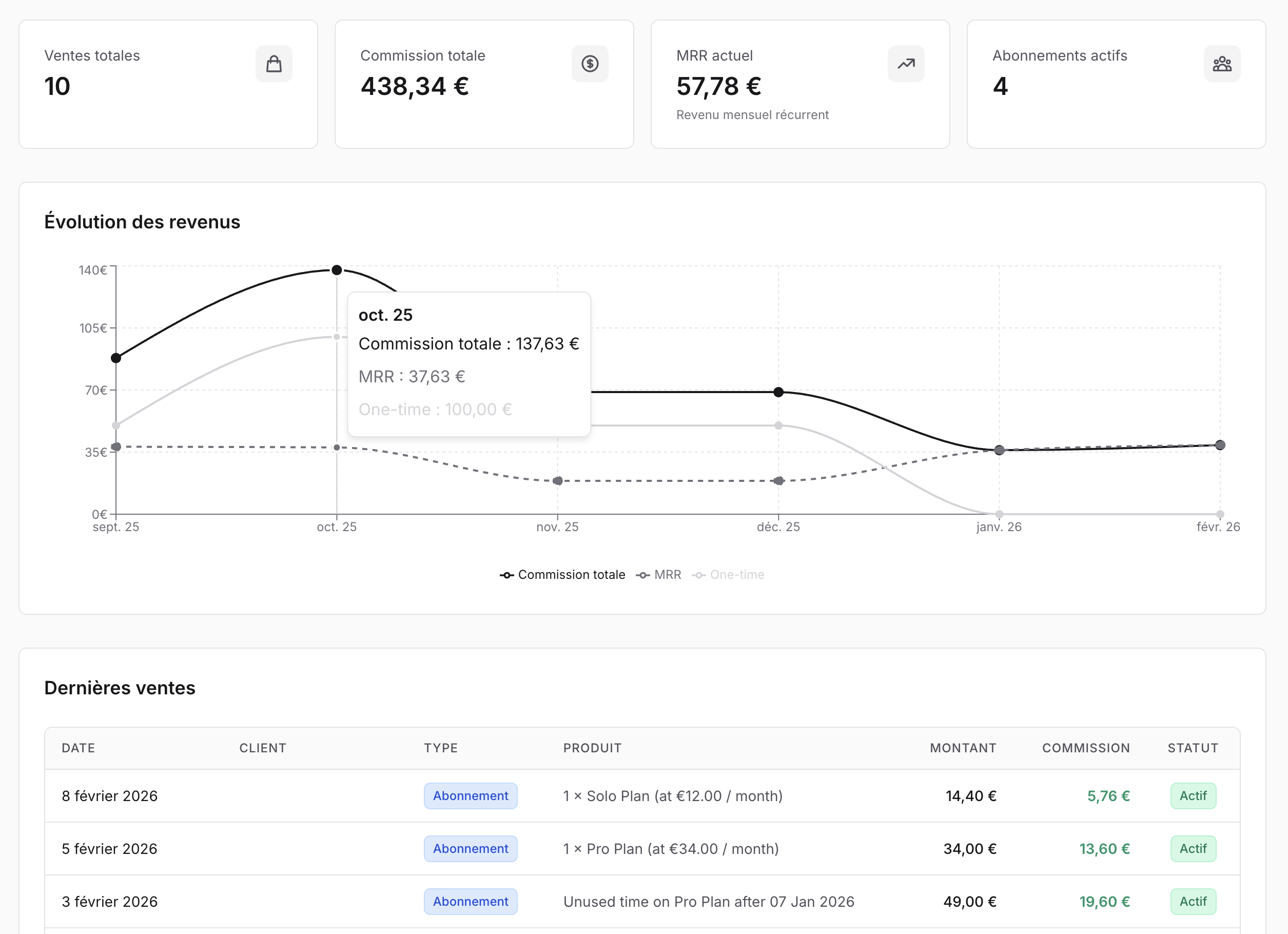Image resolution: width=1288 pixels, height=934 pixels.
Task: Click the MRR legend marker
Action: tap(643, 575)
